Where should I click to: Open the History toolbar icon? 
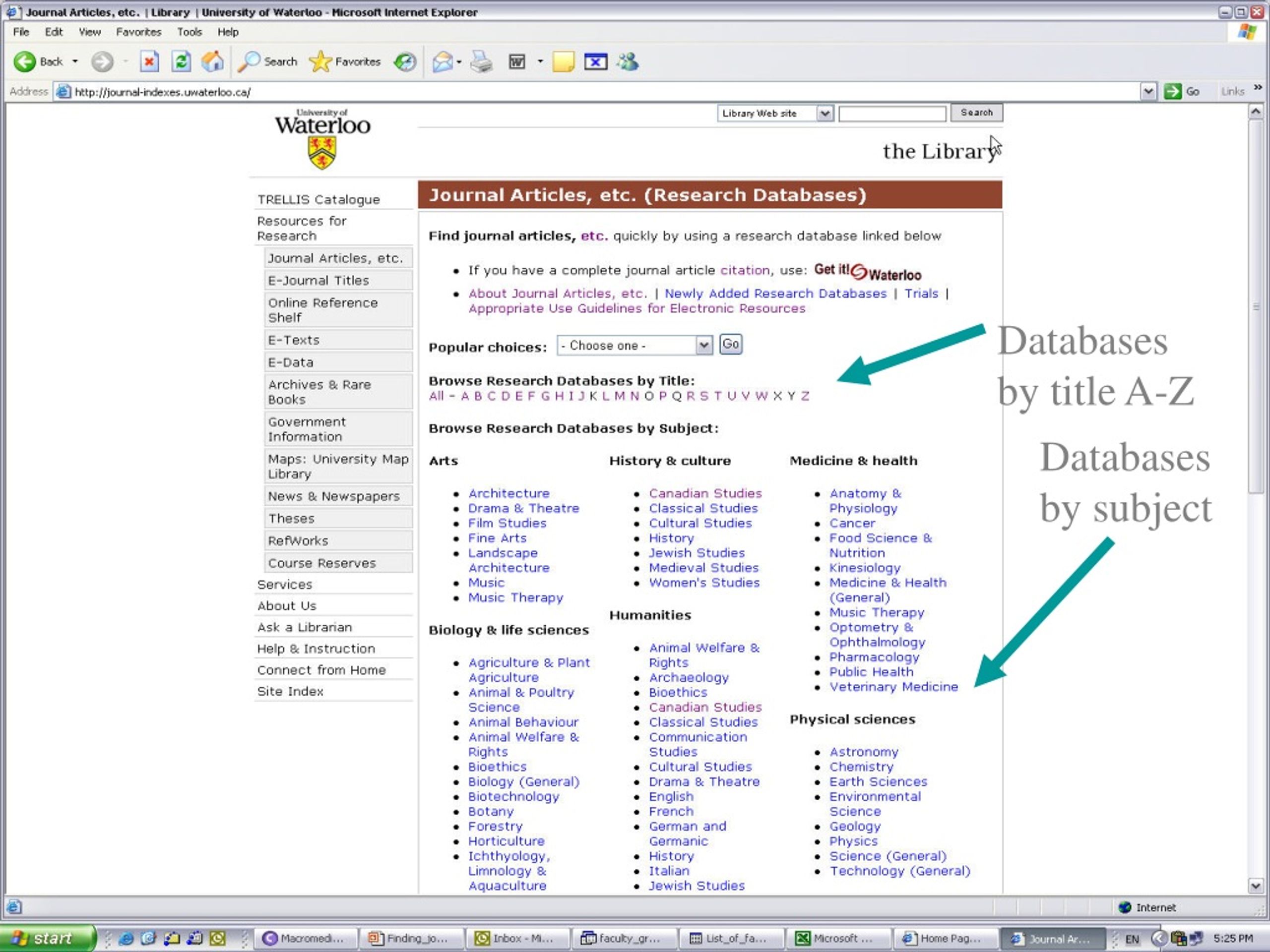tap(405, 61)
